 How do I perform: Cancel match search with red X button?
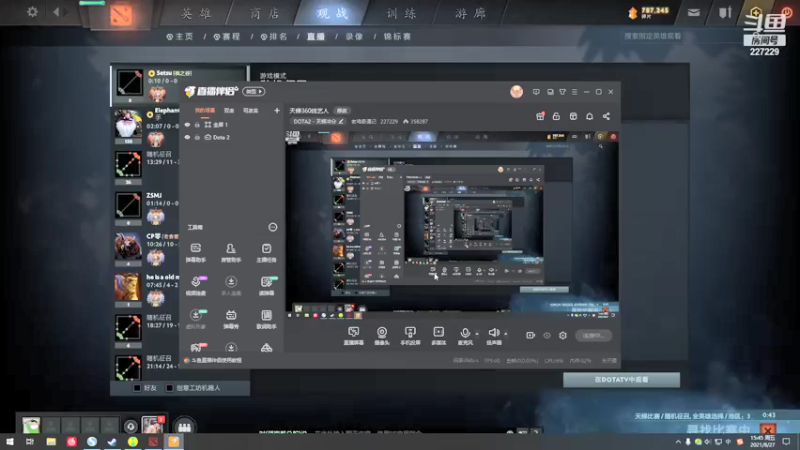(767, 430)
